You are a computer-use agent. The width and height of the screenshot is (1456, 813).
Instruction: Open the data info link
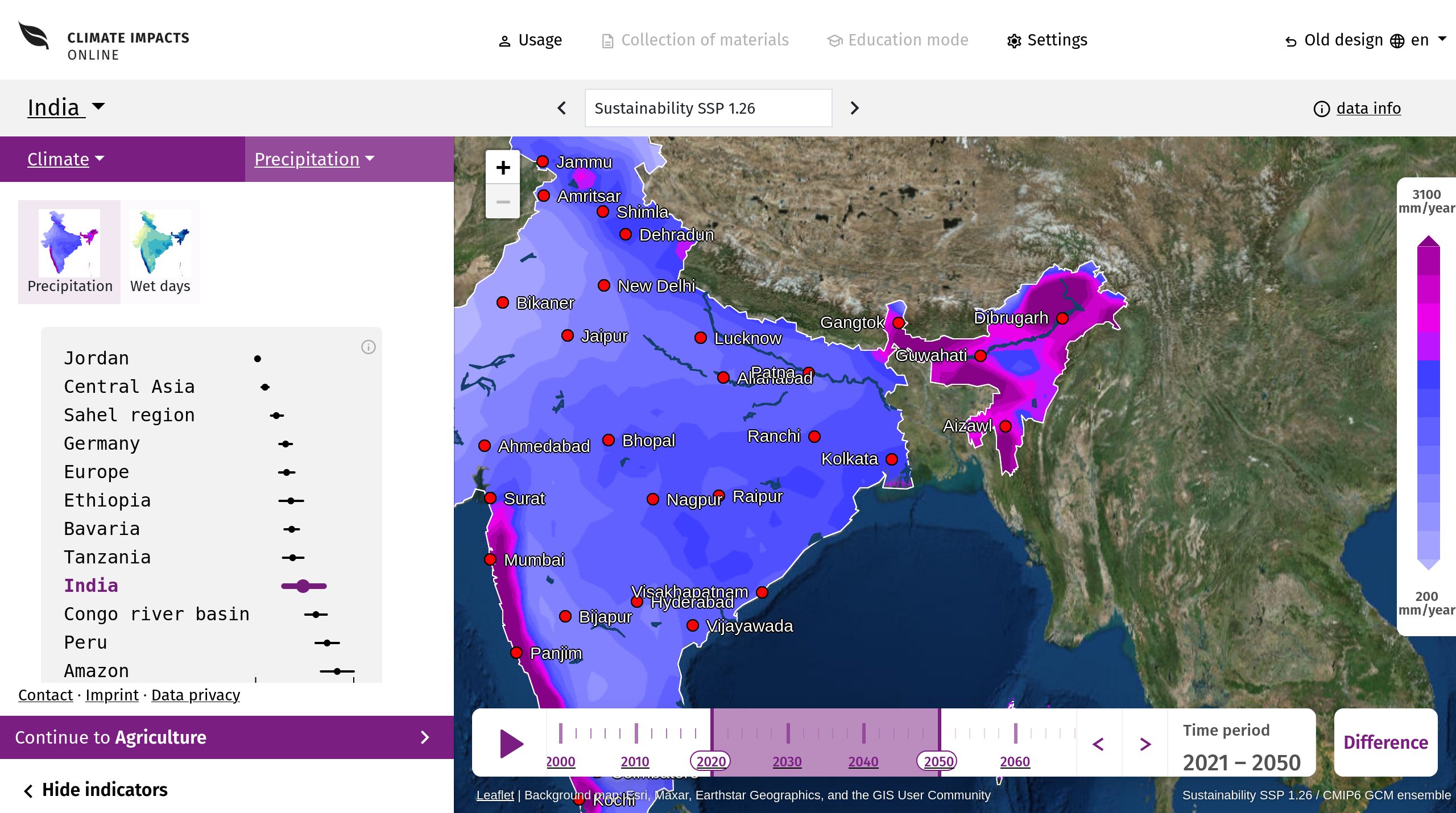1357,108
